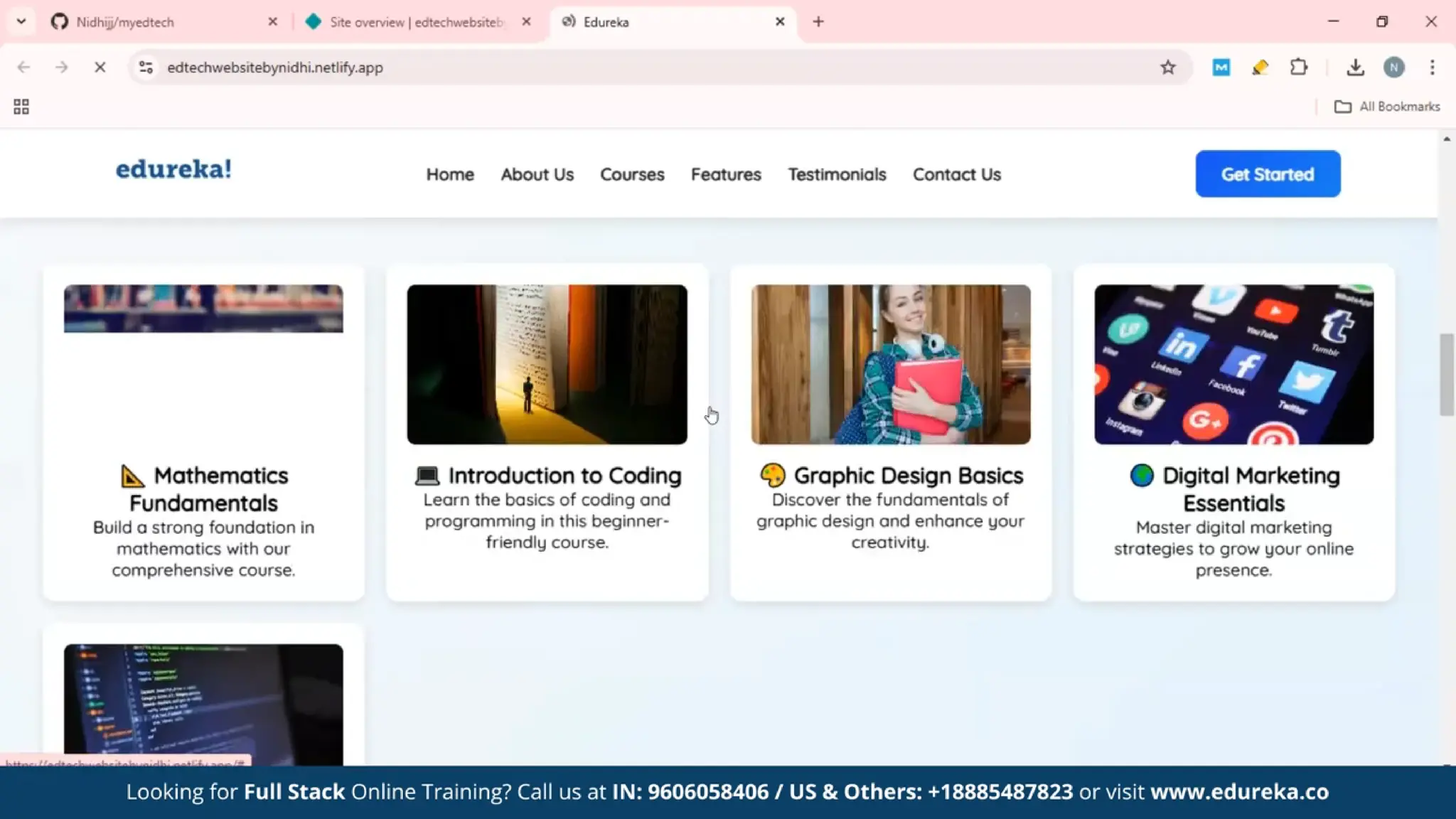Click the Mathematics Fundamentals title
Viewport: 1456px width, 819px height.
(203, 489)
